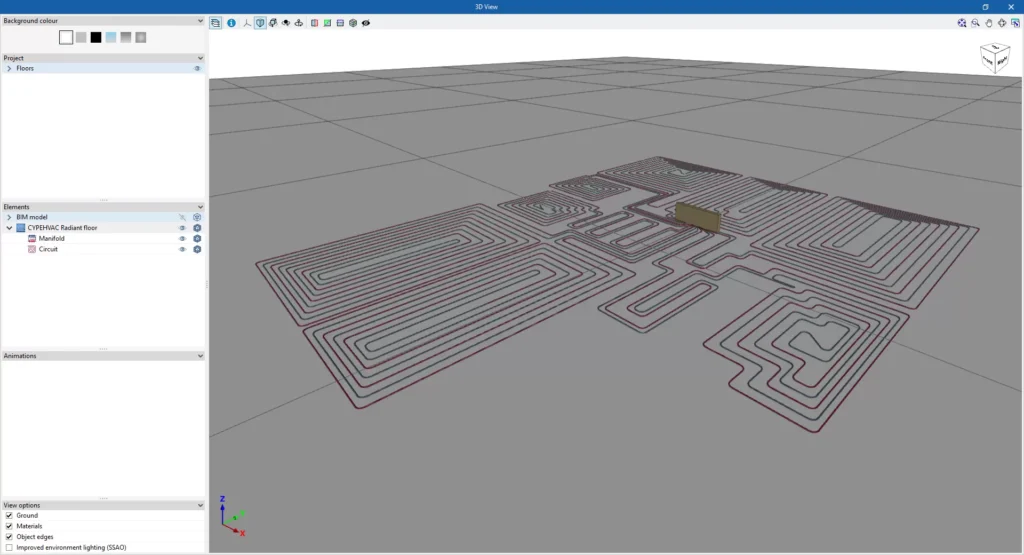
Task: Click the perspective camera toolbar icon
Action: click(273, 23)
